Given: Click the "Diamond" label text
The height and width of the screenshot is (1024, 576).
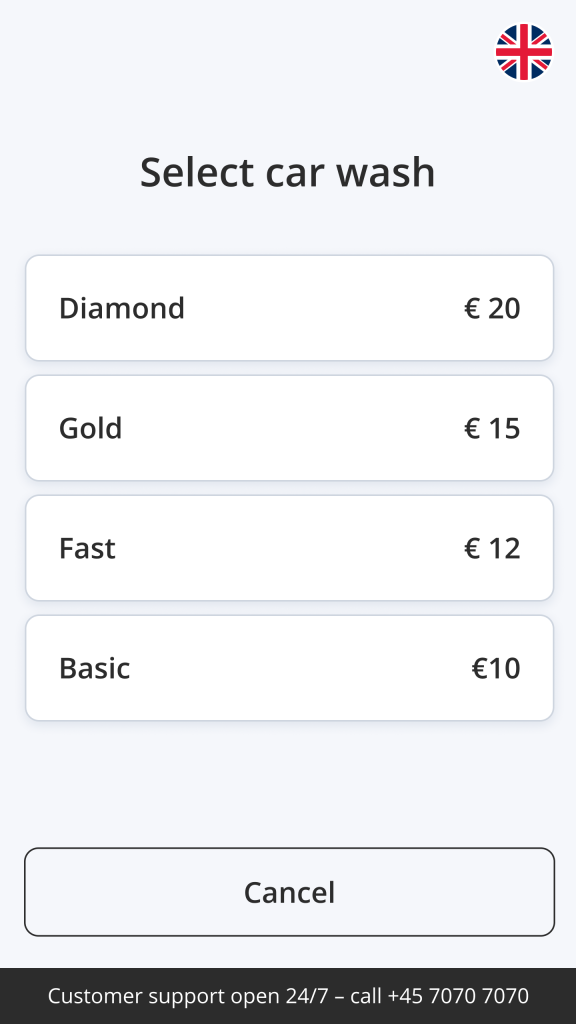Looking at the screenshot, I should click(122, 308).
